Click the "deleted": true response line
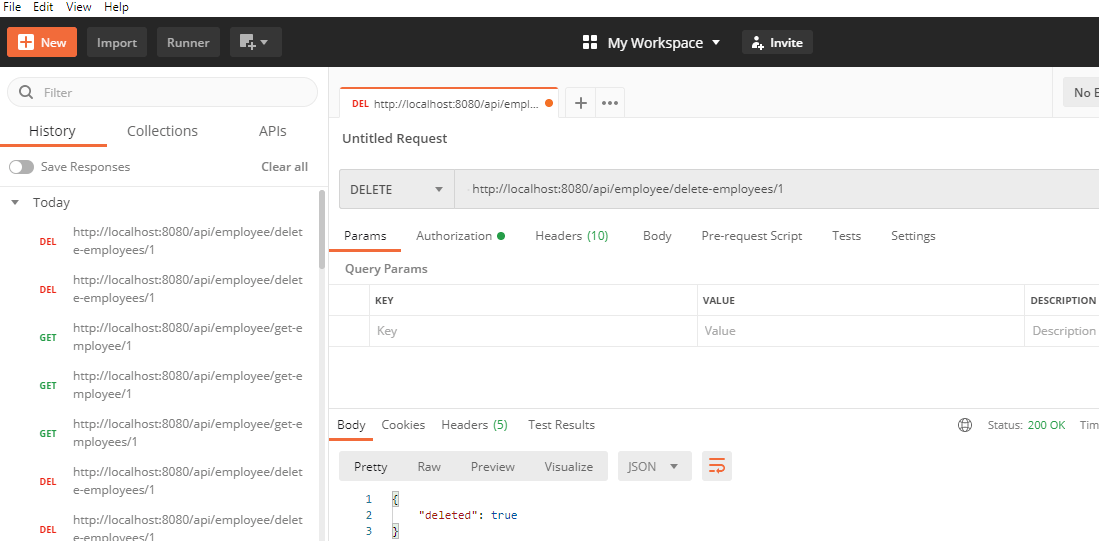The image size is (1099, 541). [467, 515]
